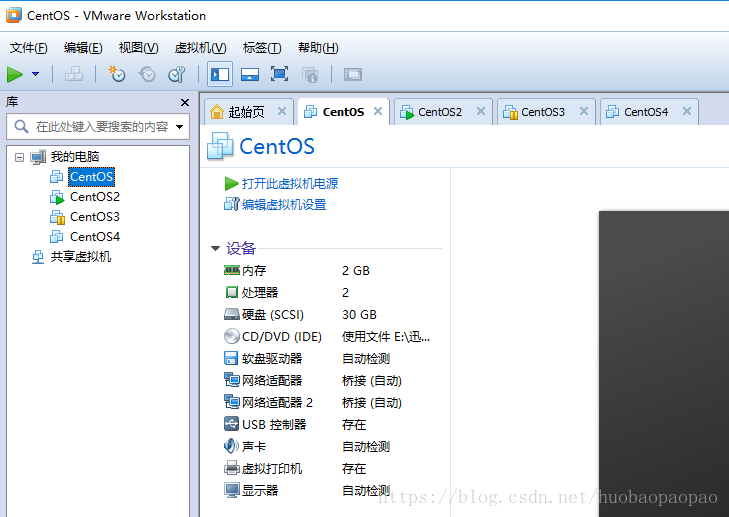
Task: Click the dark VM screen preview thumbnail
Action: (x=663, y=364)
